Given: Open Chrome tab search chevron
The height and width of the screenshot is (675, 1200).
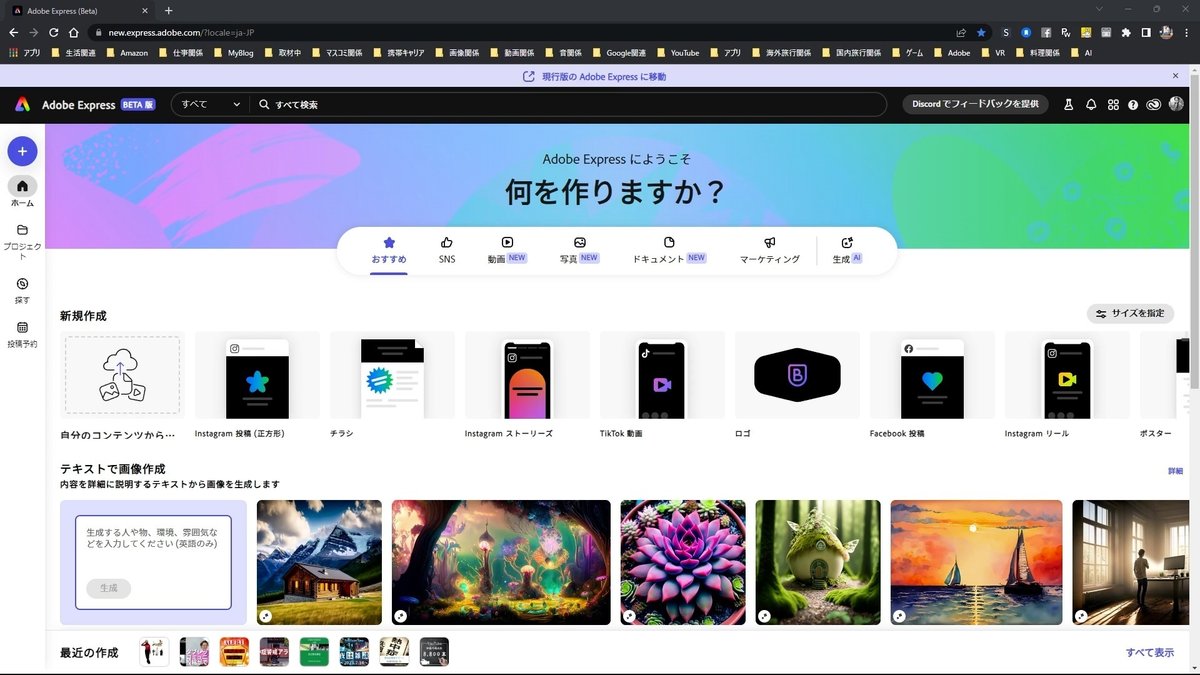Looking at the screenshot, I should tap(1101, 9).
